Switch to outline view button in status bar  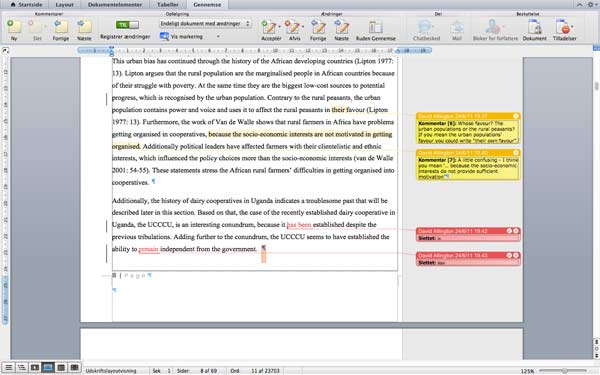pos(21,368)
